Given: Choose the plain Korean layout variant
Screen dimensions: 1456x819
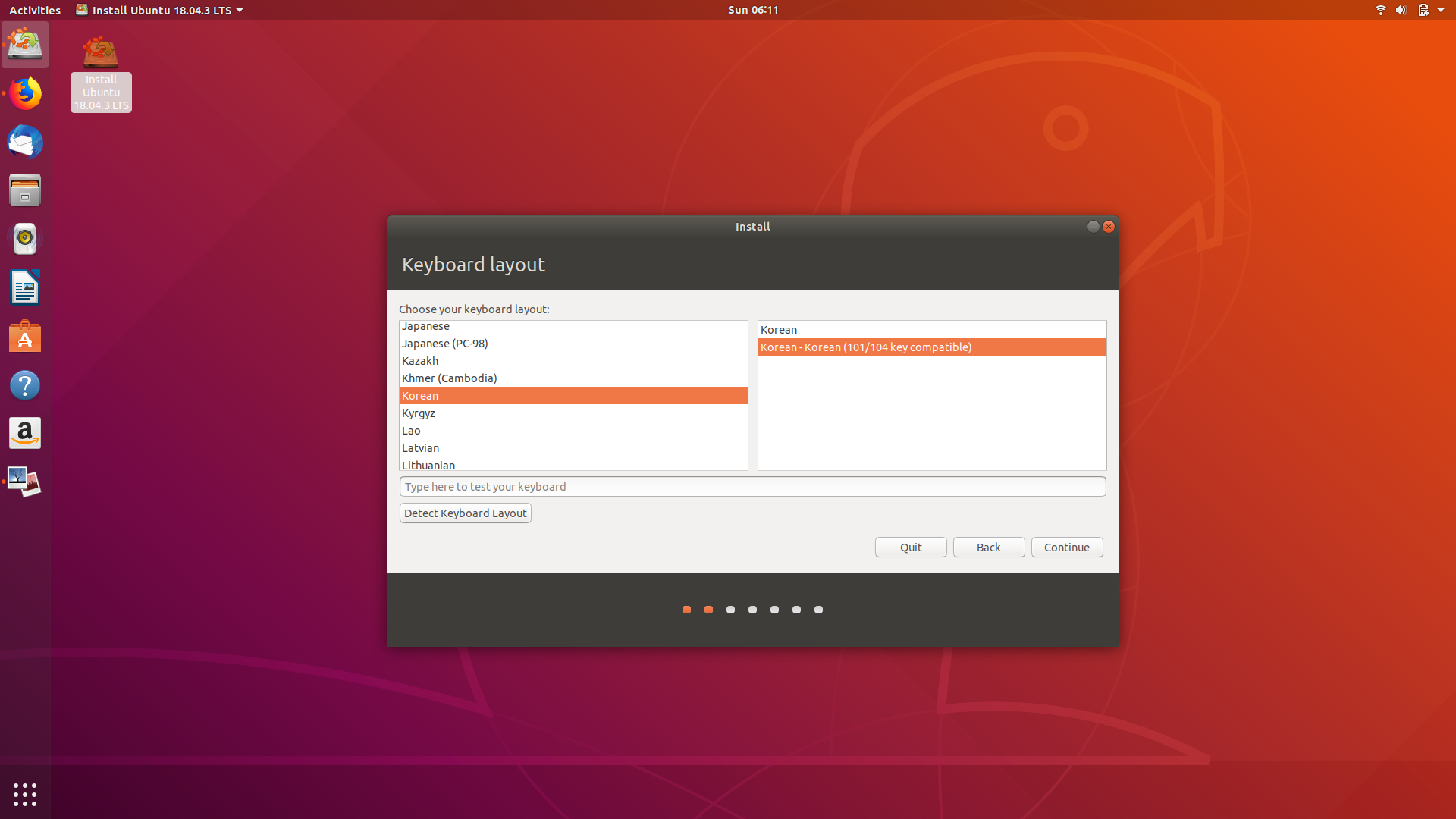Looking at the screenshot, I should click(x=779, y=330).
